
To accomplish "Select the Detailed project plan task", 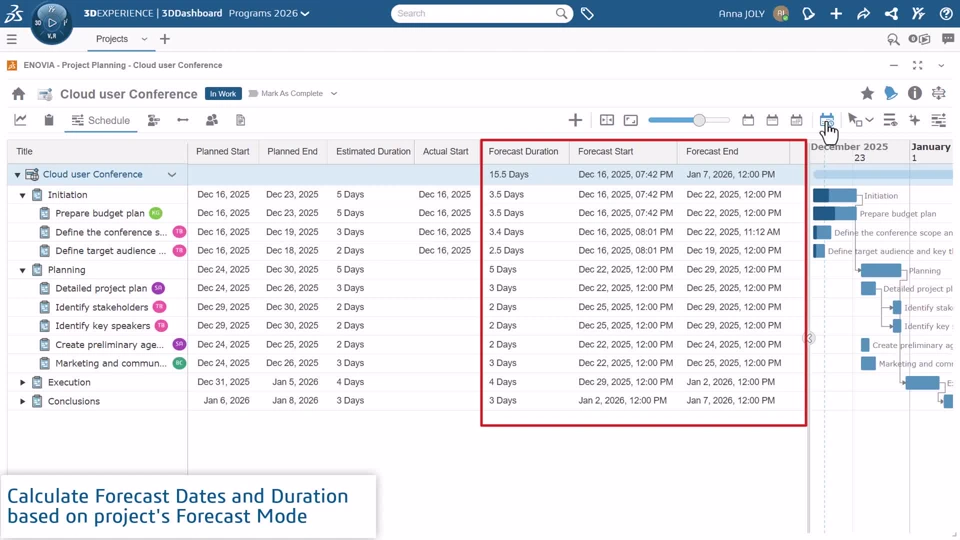I will click(101, 288).
